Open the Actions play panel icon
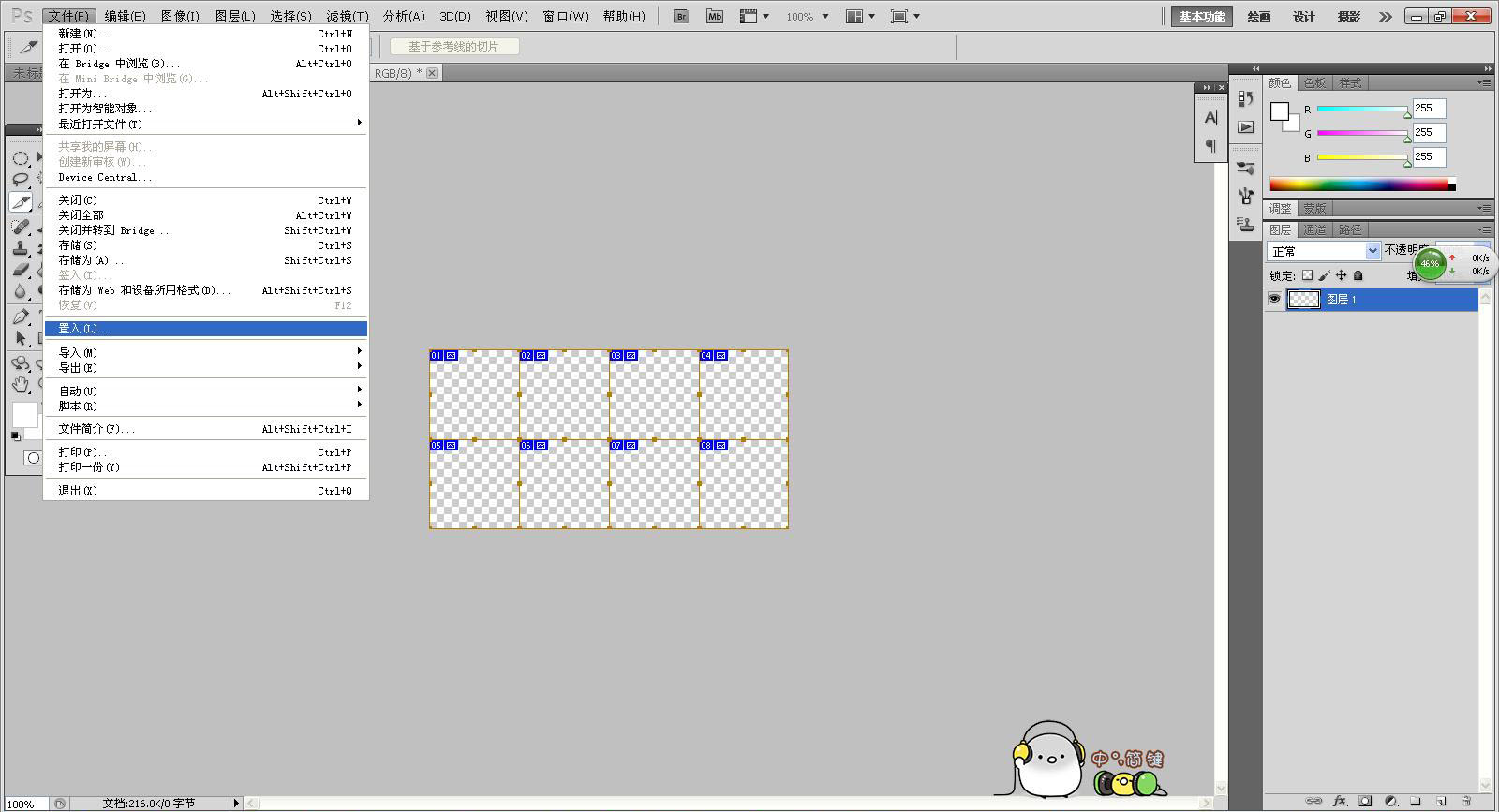Viewport: 1499px width, 812px height. tap(1245, 126)
